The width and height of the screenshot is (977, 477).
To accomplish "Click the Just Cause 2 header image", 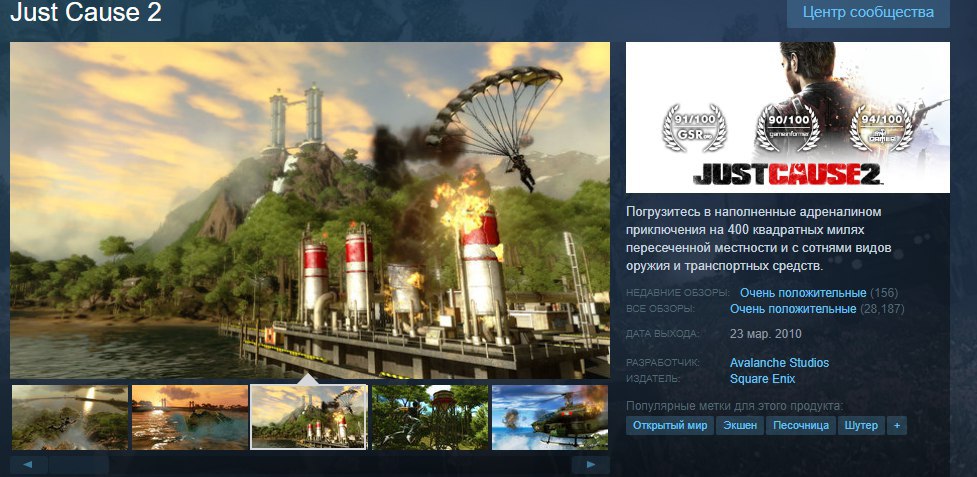I will 788,117.
